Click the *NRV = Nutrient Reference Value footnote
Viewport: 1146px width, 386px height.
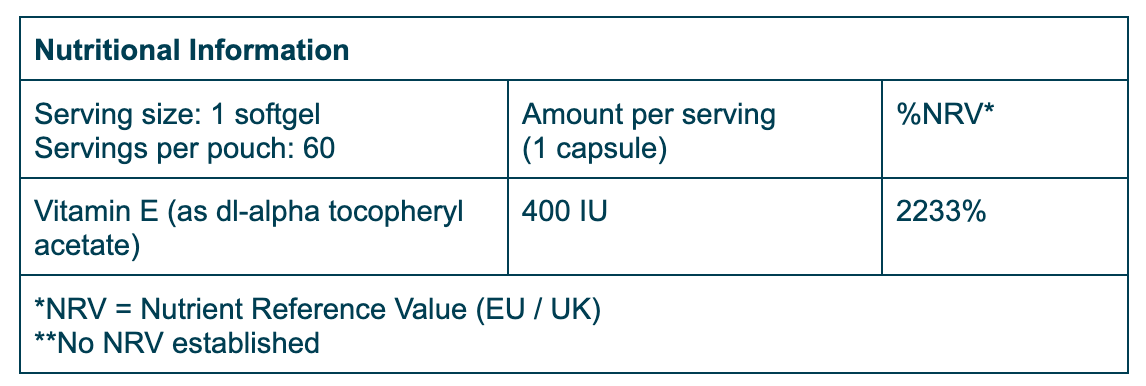pyautogui.click(x=317, y=309)
